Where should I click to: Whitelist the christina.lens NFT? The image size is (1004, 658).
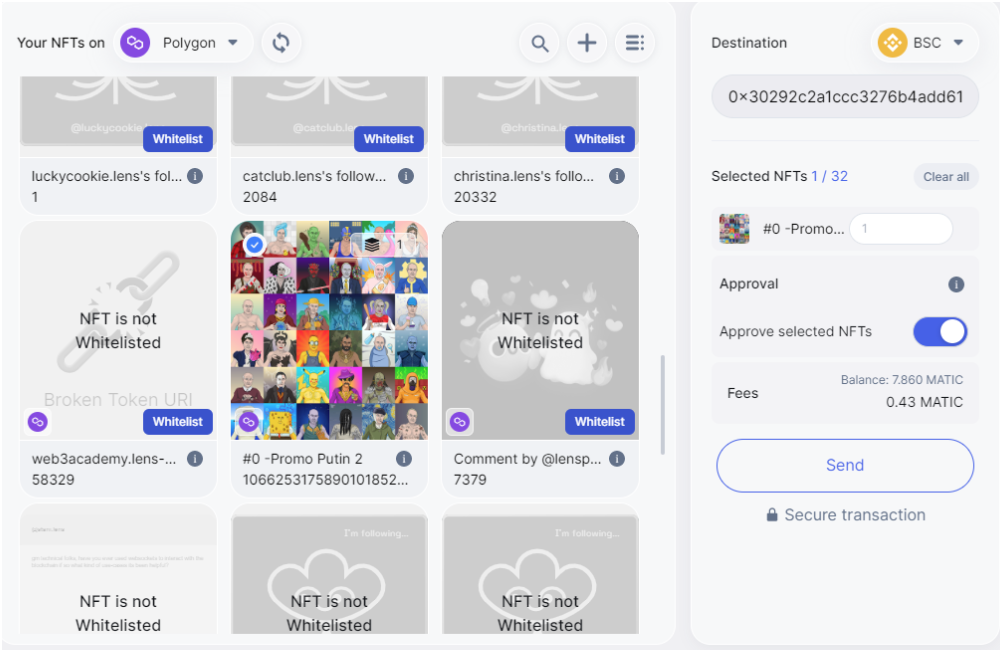(600, 139)
